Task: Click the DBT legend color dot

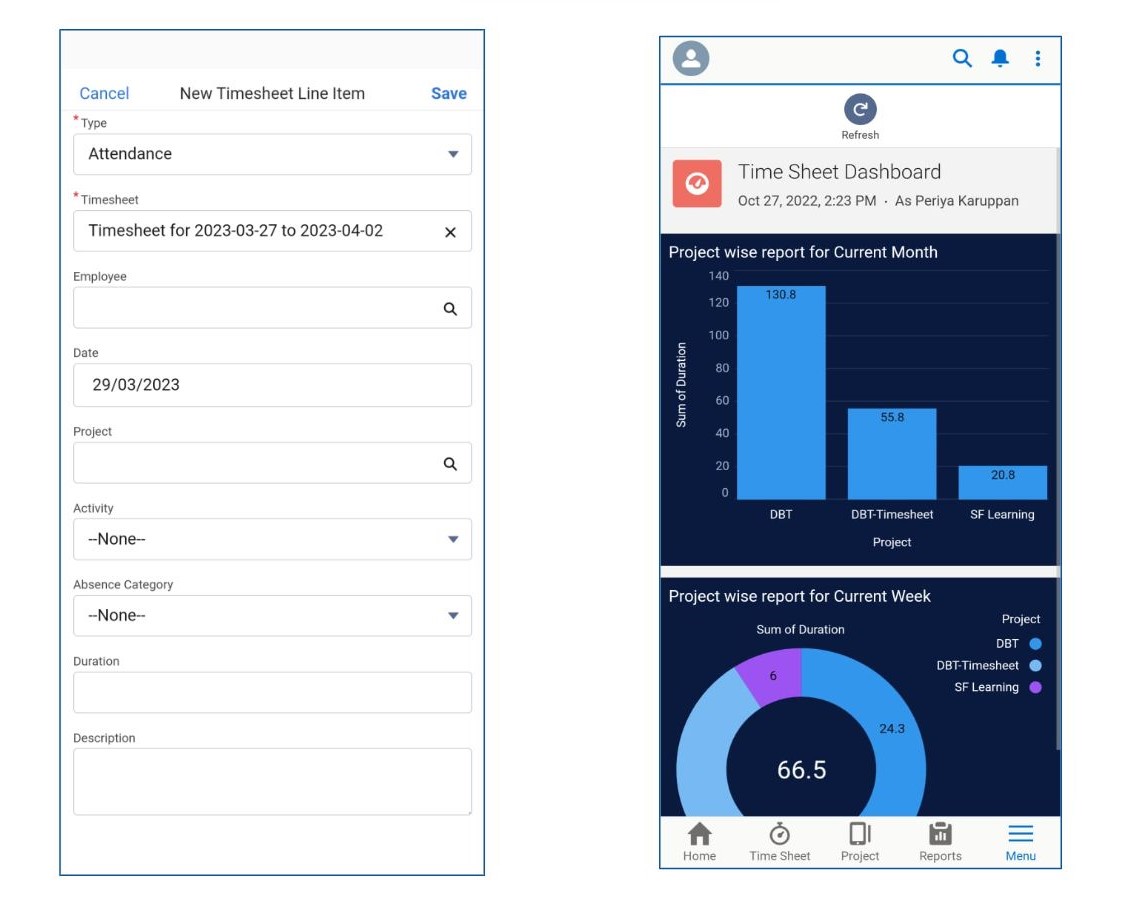Action: [x=1035, y=643]
